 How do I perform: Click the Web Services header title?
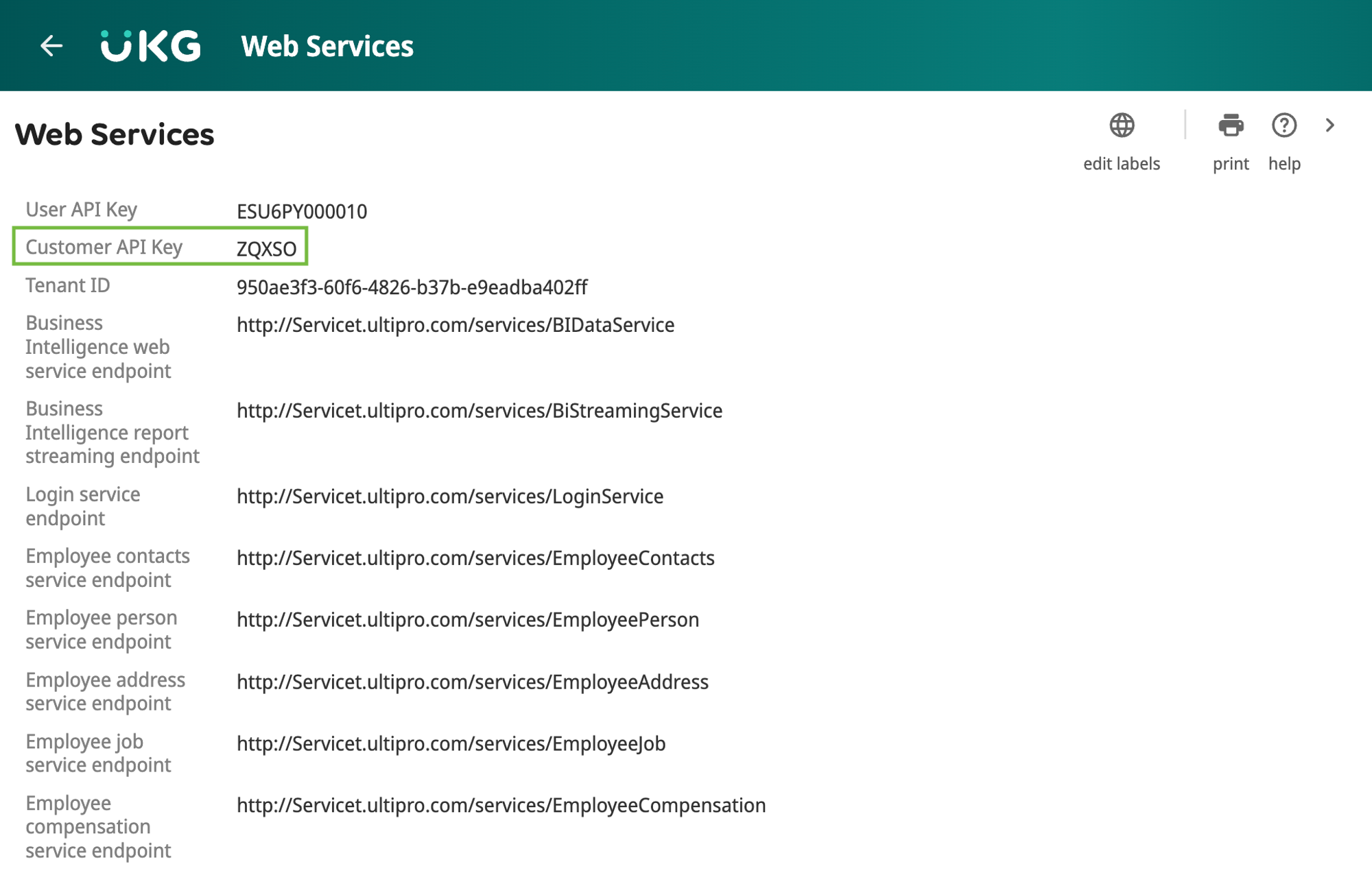click(327, 47)
